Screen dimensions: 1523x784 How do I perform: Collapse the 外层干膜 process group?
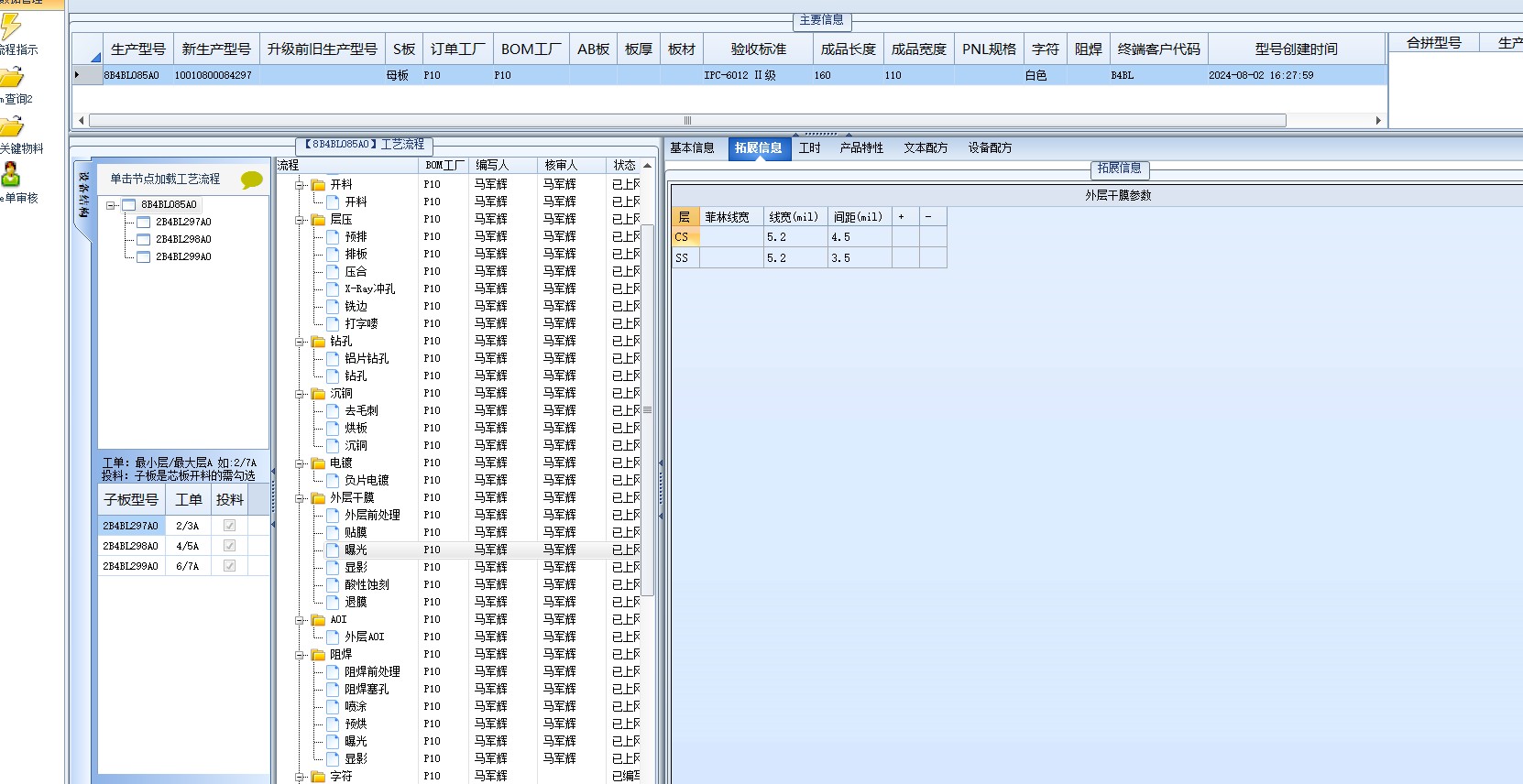coord(300,498)
